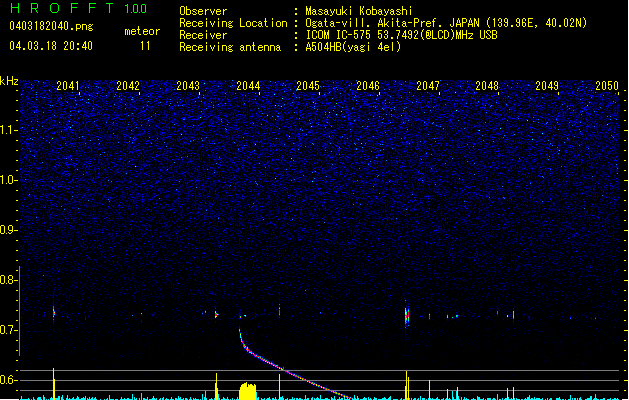Click the wide yellow power burst block

(x=245, y=390)
